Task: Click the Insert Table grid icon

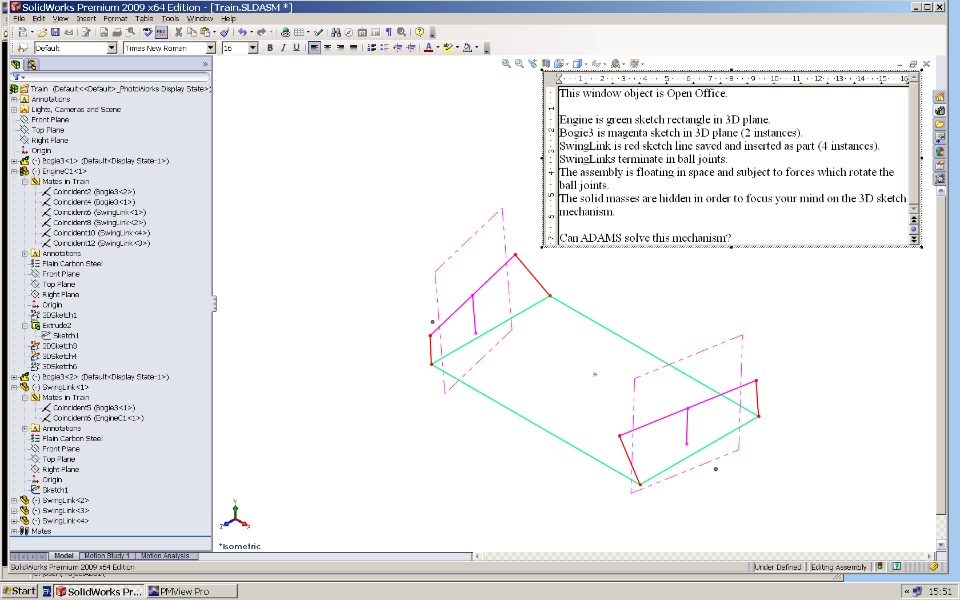Action: [x=299, y=32]
